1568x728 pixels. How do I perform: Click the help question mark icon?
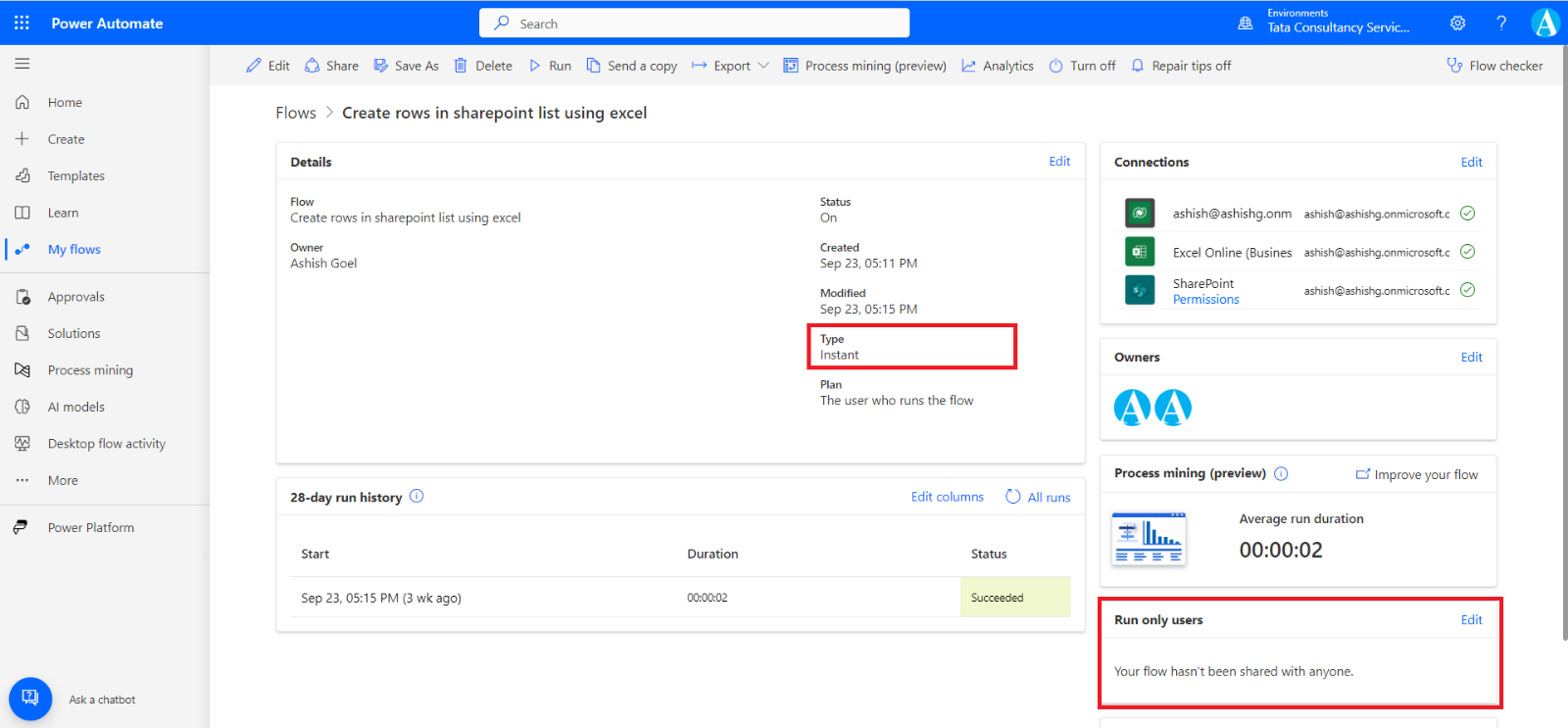[x=1500, y=23]
